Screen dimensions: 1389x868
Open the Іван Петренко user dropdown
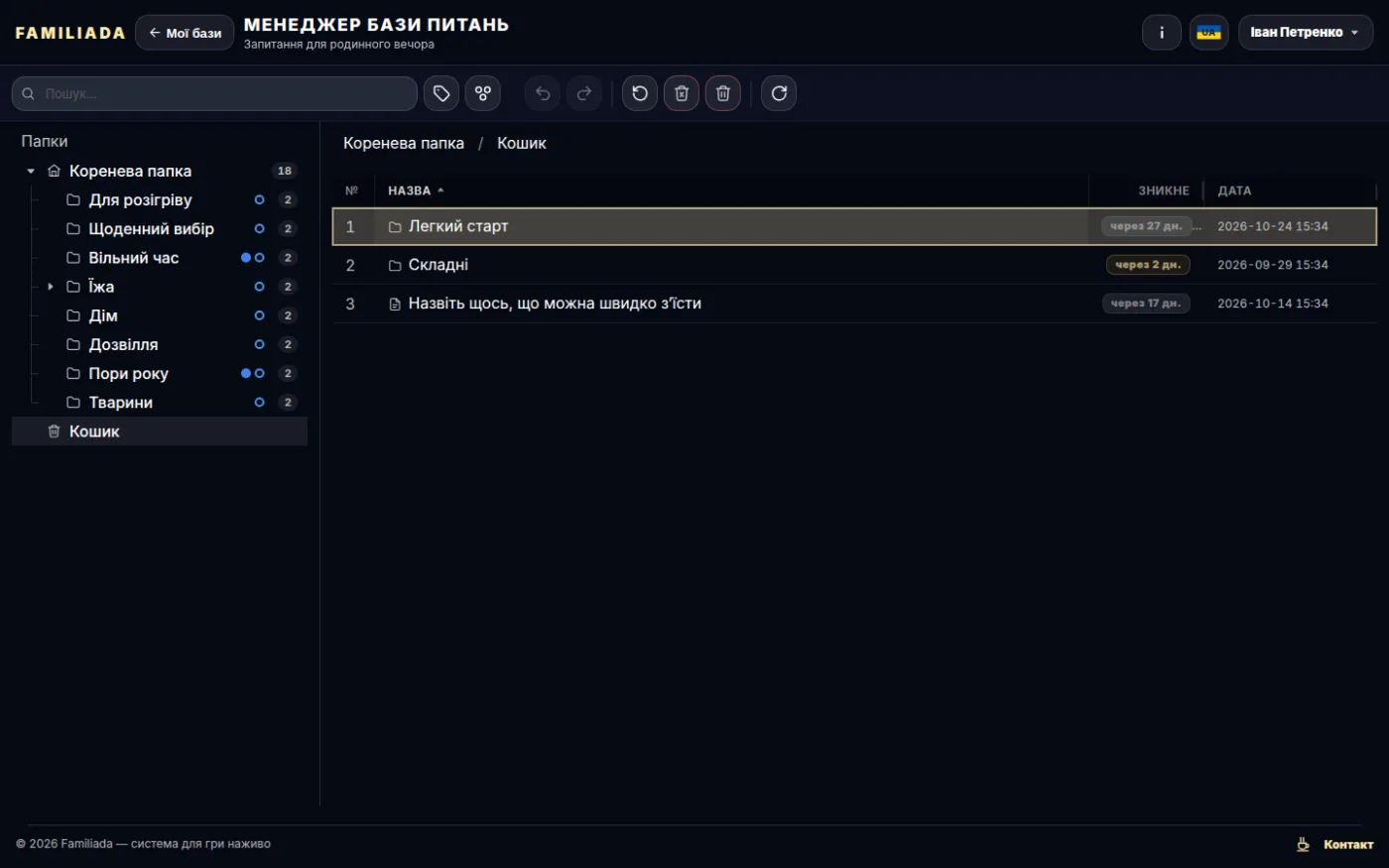pyautogui.click(x=1306, y=33)
